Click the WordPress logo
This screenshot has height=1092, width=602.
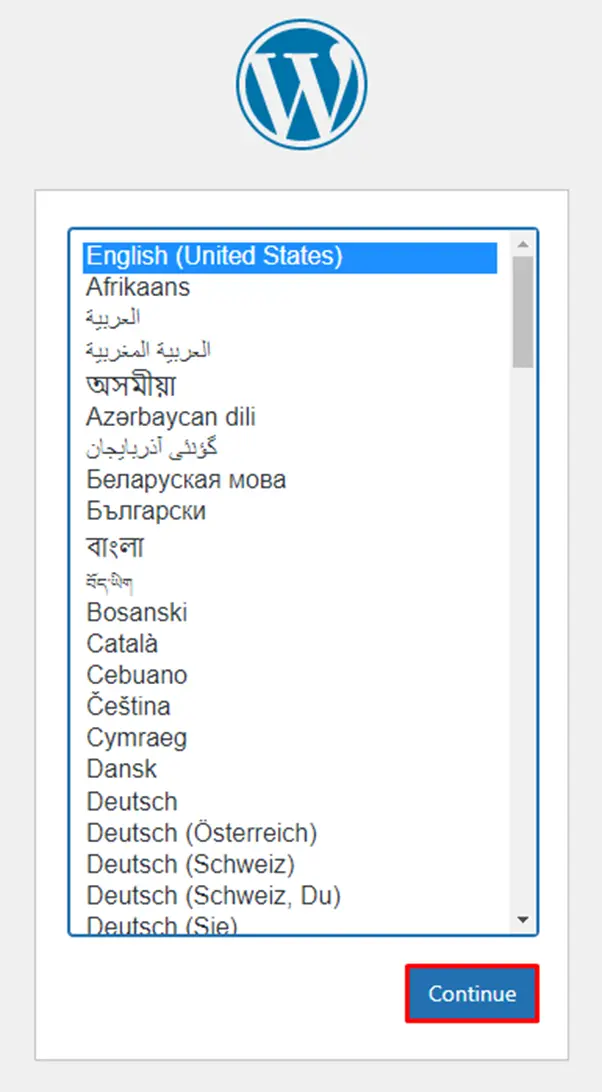click(x=300, y=82)
